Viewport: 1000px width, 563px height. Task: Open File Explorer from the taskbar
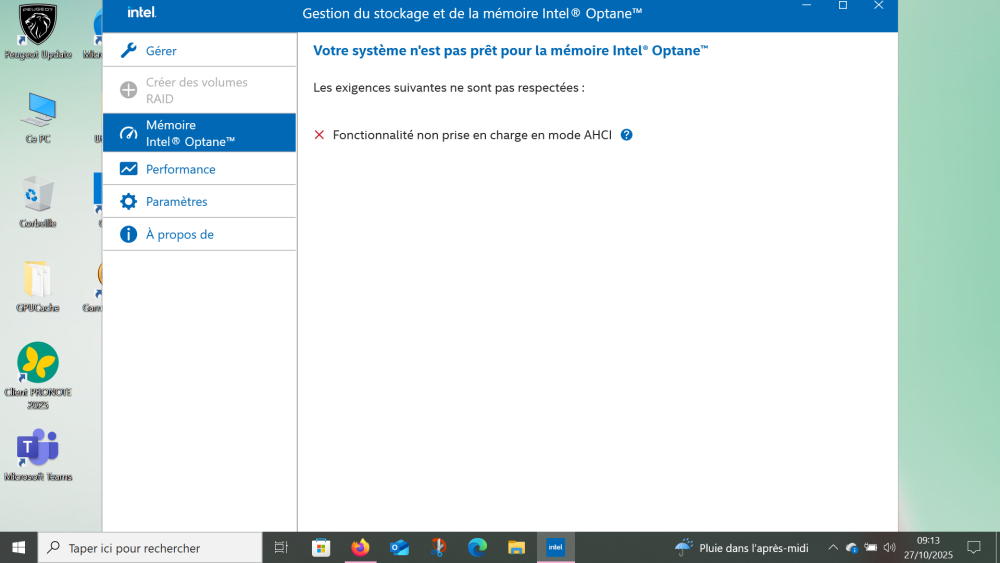[x=516, y=548]
